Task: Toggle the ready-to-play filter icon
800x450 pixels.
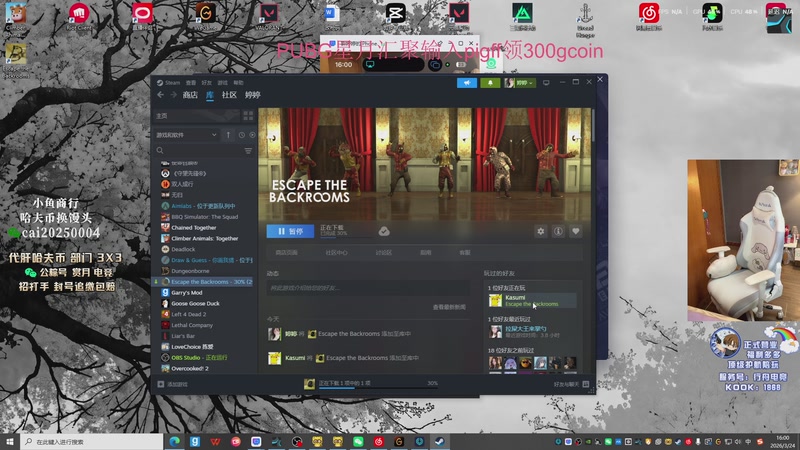Action: 252,135
